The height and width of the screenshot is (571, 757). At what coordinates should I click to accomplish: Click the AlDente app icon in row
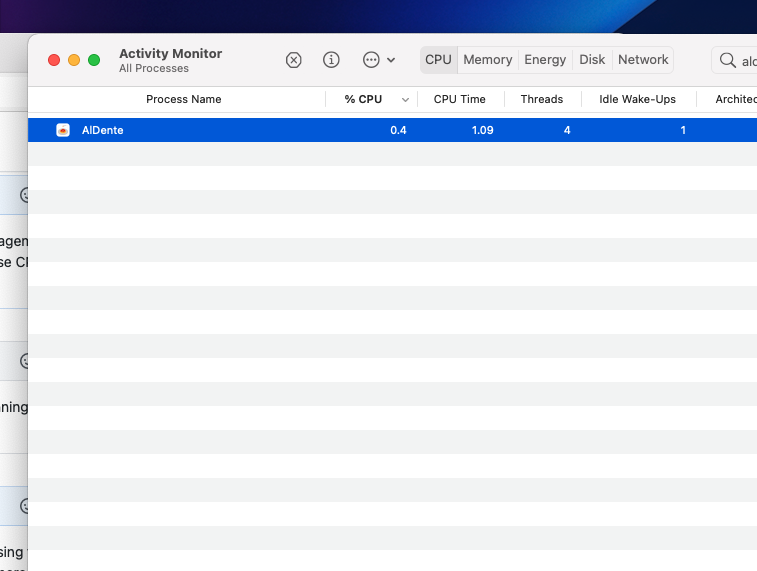tap(63, 130)
